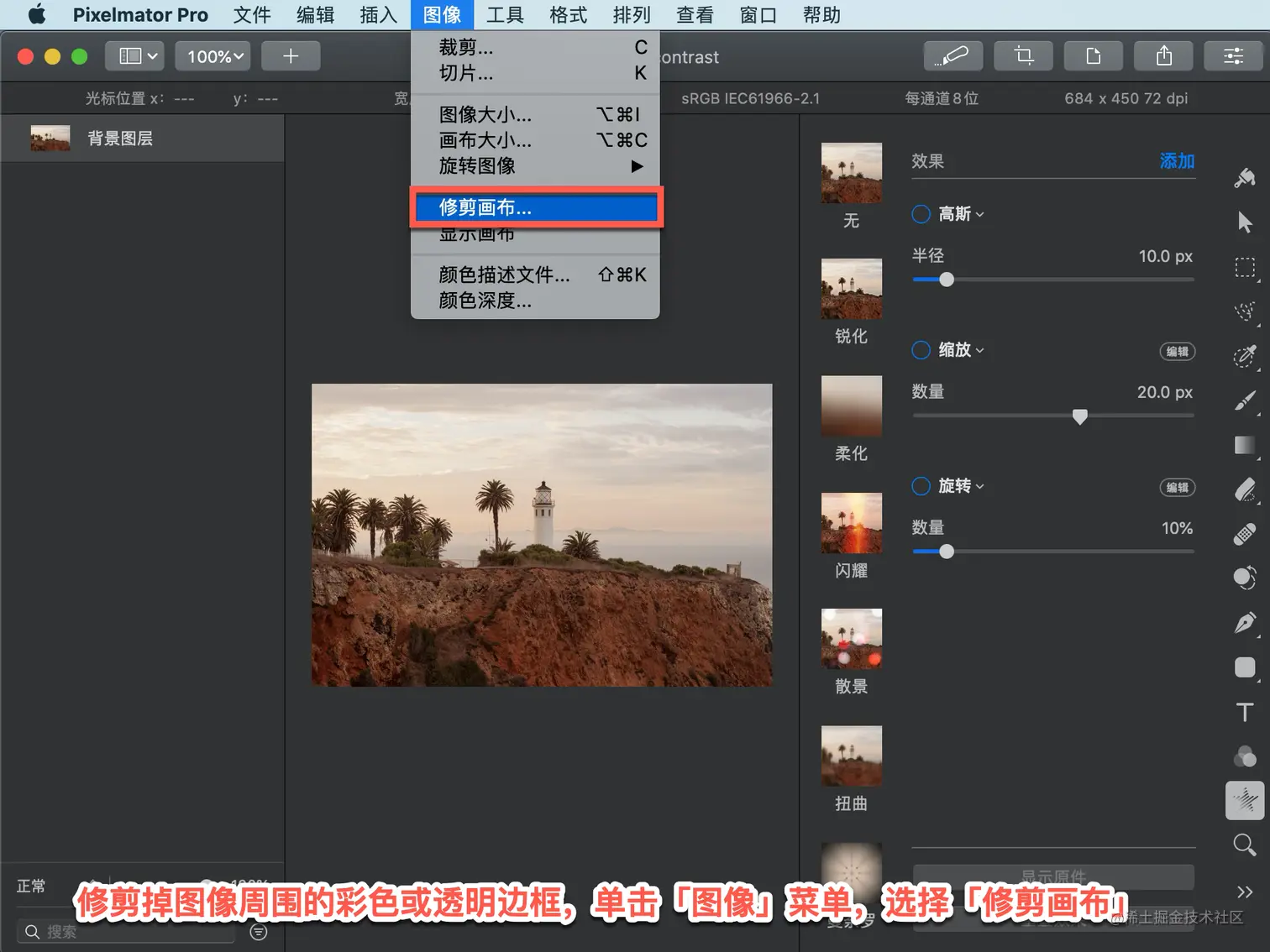Click the document page toolbar button

(1093, 56)
